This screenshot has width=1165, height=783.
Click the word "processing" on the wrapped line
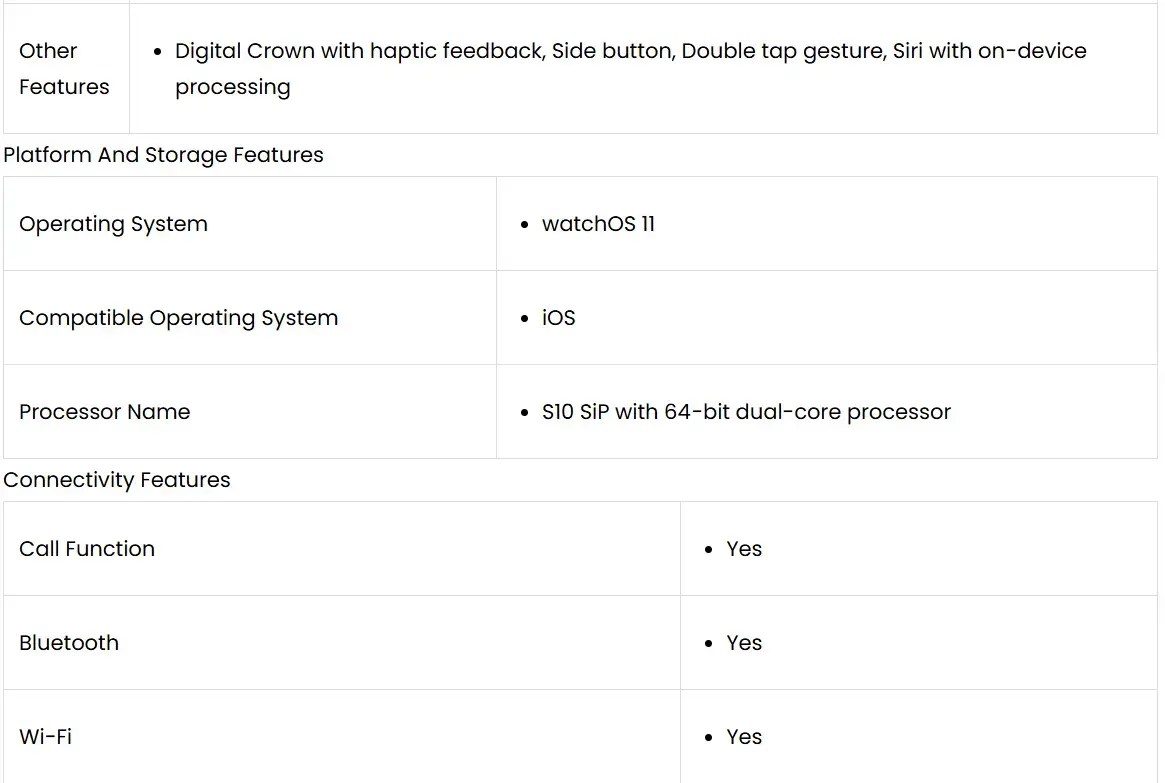click(x=233, y=87)
